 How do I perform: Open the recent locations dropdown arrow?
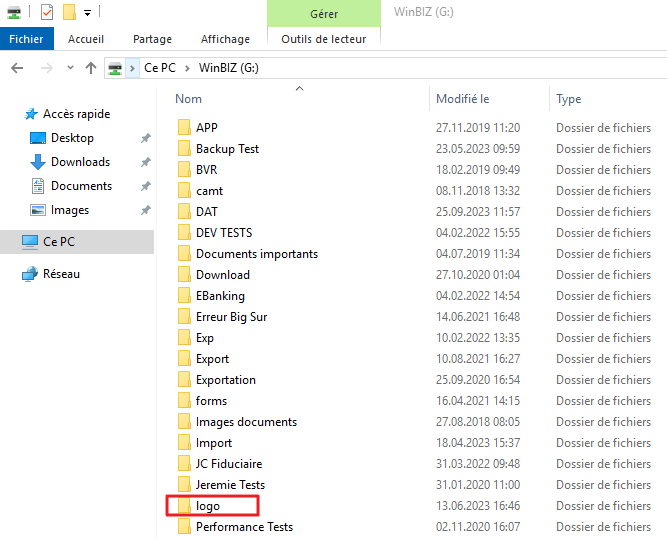(x=69, y=68)
